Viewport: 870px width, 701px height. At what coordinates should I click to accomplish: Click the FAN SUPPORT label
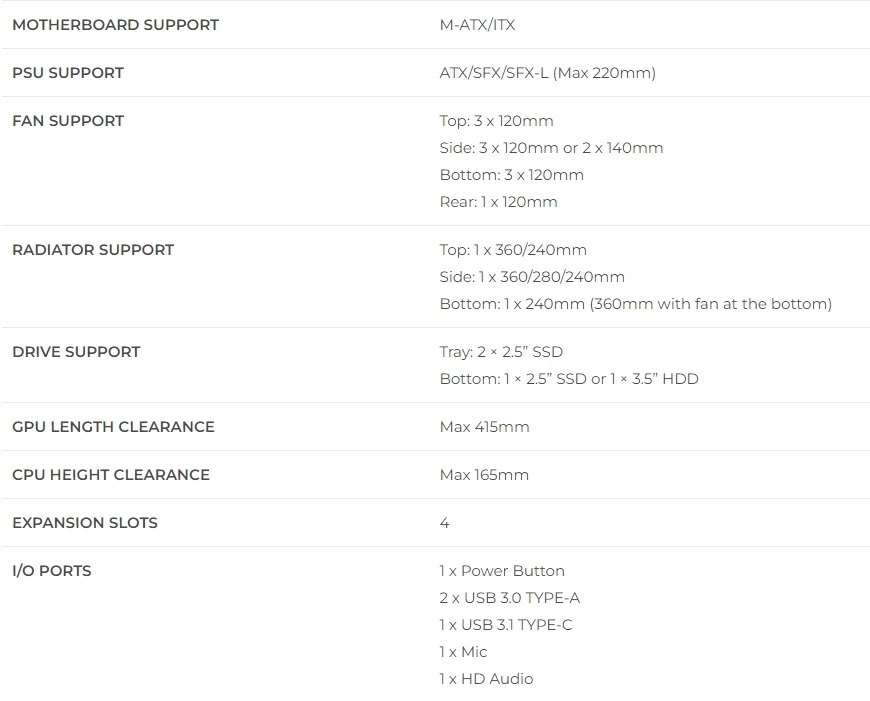pos(68,121)
